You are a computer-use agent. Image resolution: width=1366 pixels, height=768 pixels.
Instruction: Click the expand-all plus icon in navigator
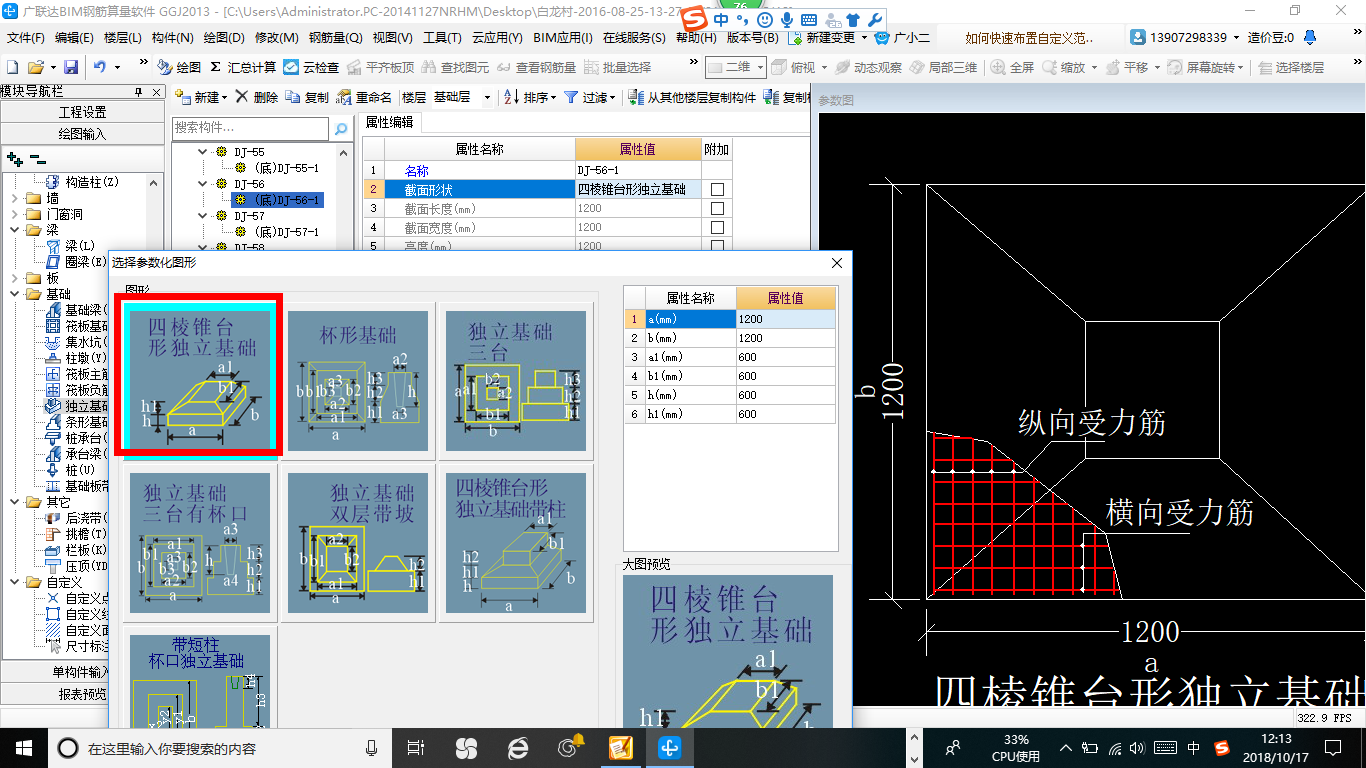click(14, 158)
